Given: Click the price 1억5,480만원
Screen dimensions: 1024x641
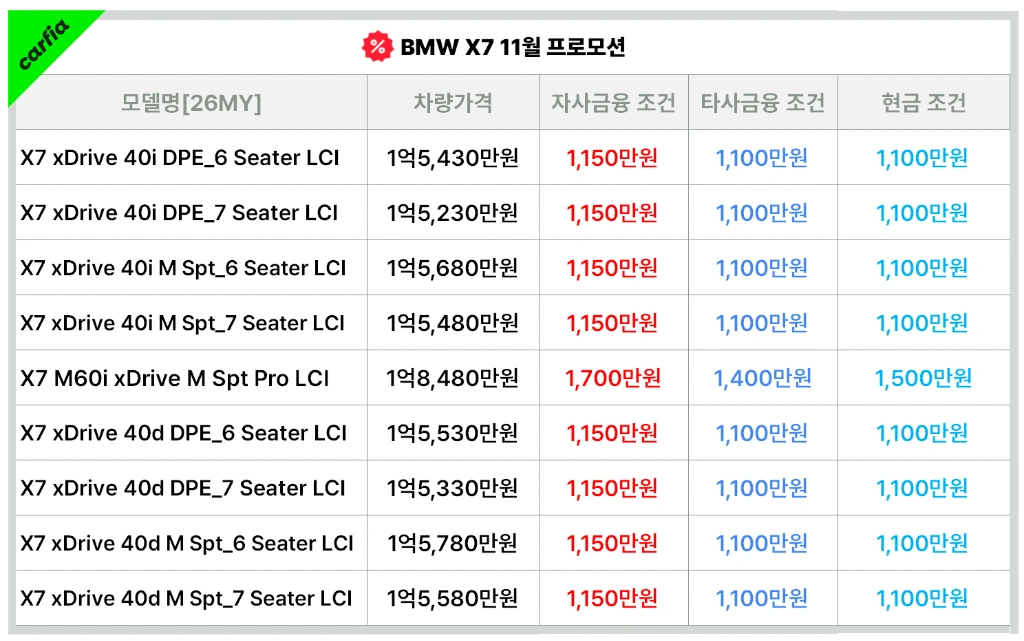Looking at the screenshot, I should [453, 323].
